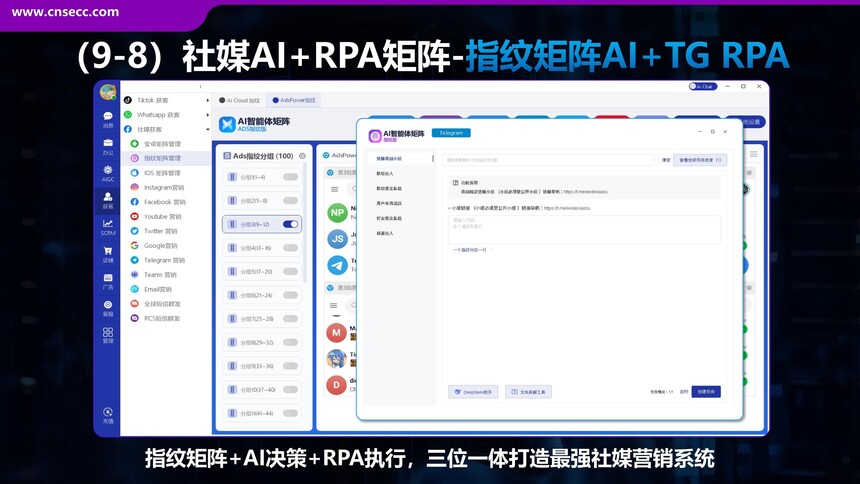Click the user avatar at rail top
This screenshot has width=860, height=484.
108,92
